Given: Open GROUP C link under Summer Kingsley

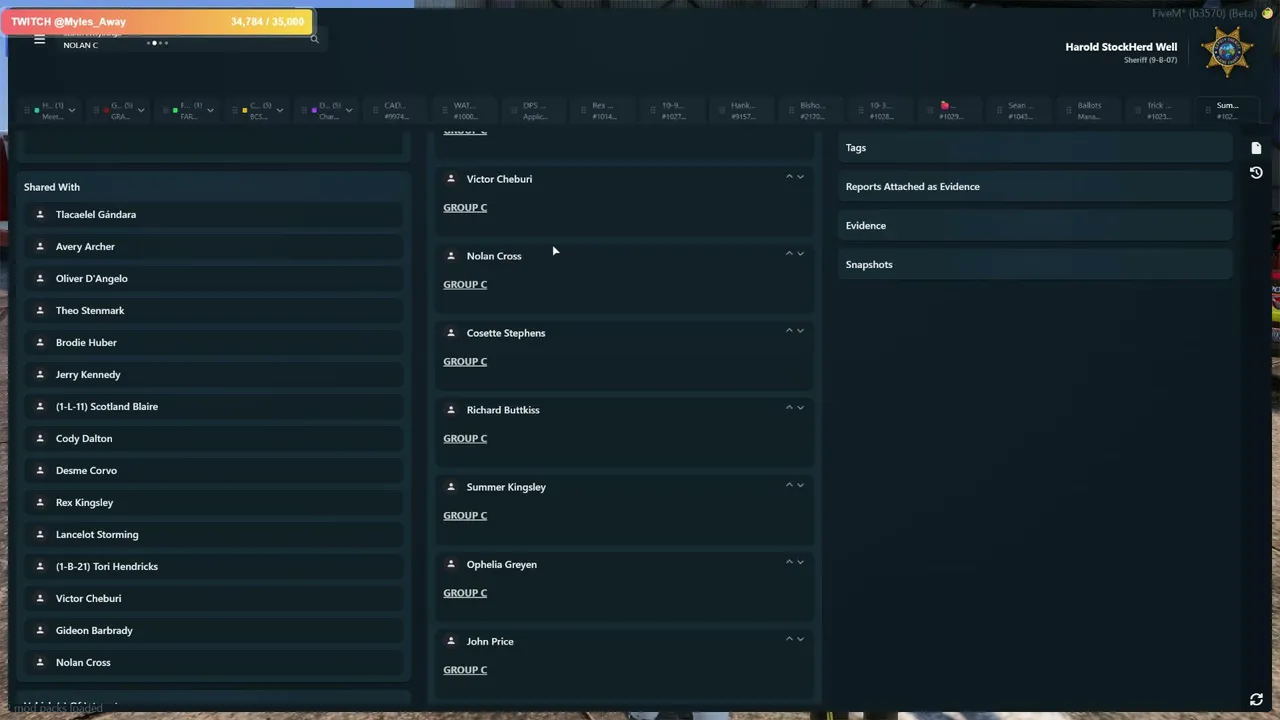Looking at the screenshot, I should tap(465, 515).
